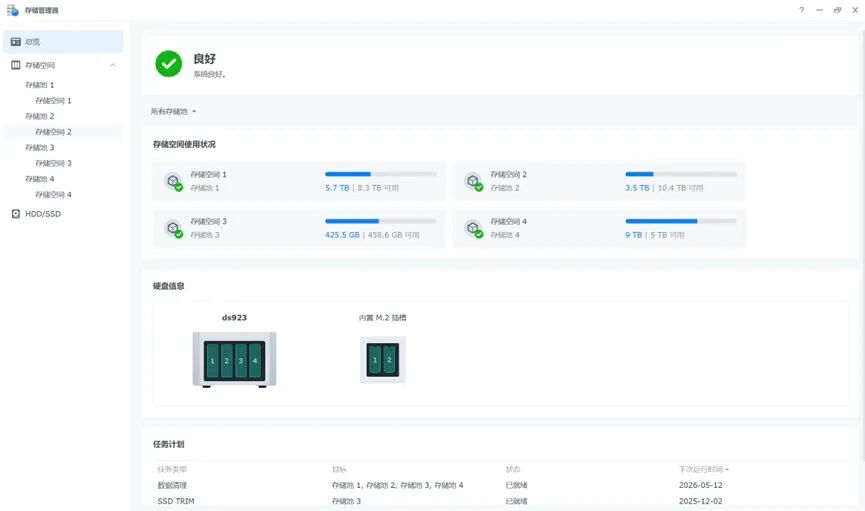
Task: Click 存储空间 2 usage bar
Action: coord(681,174)
